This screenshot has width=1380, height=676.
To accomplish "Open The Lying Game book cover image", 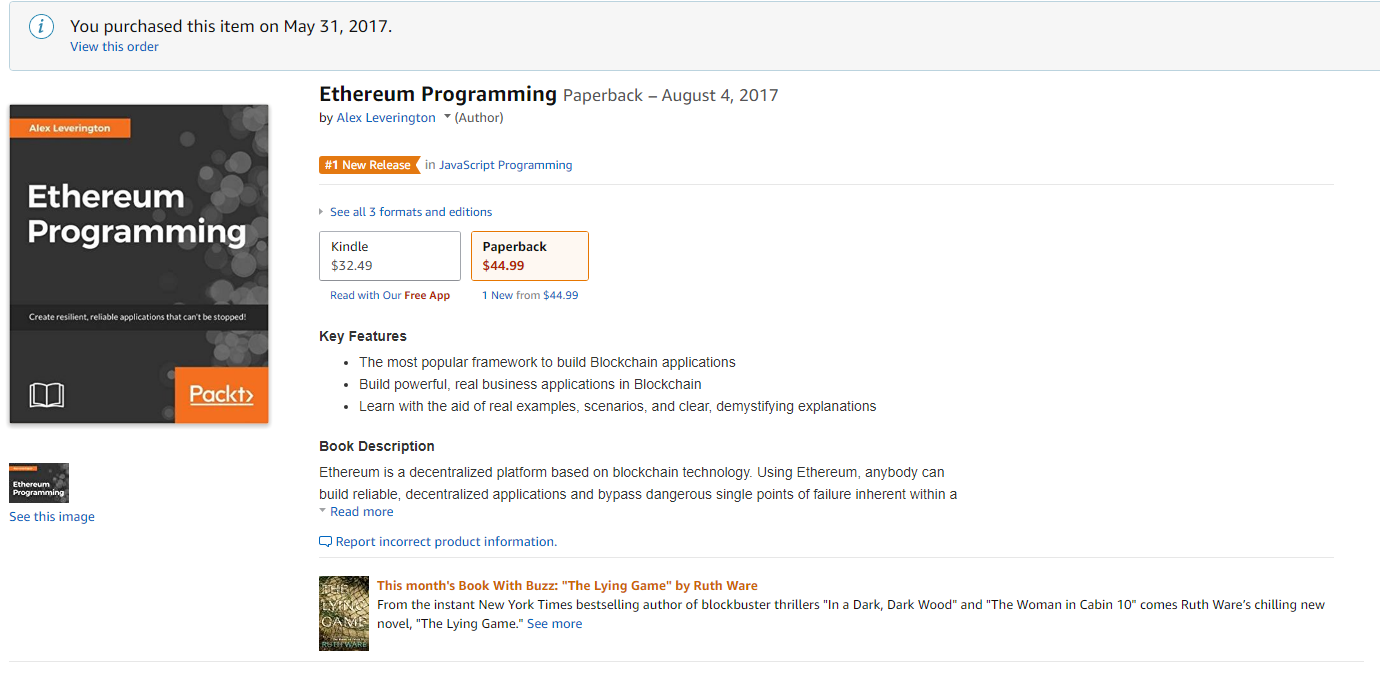I will pos(344,613).
